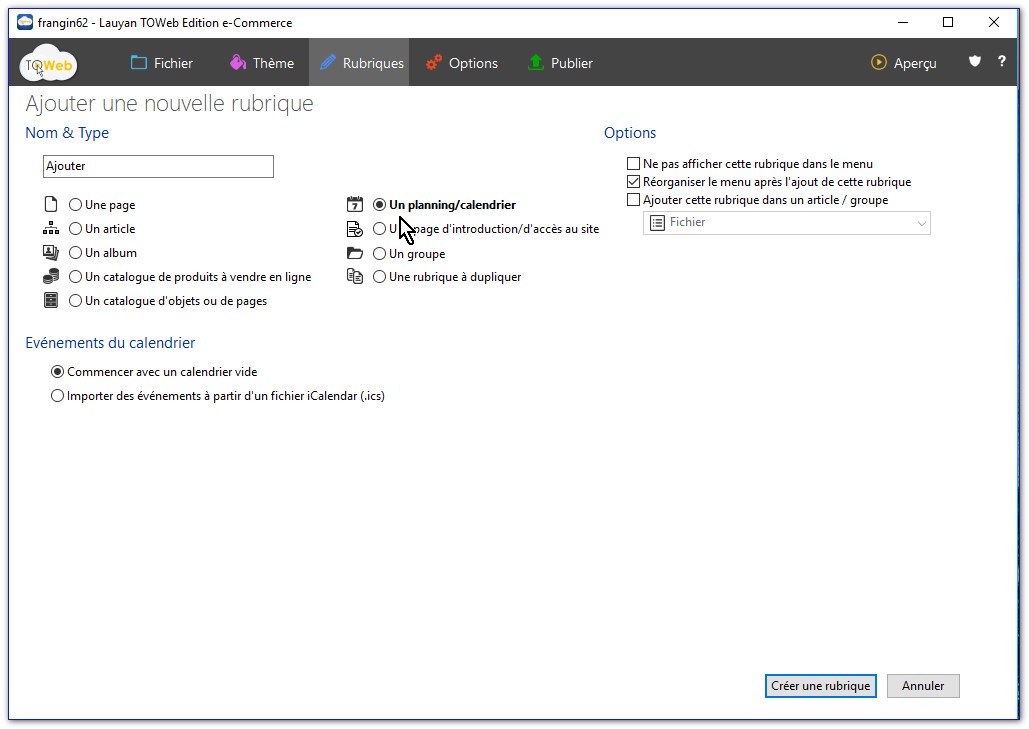Click the online product catalogue coins icon
The width and height of the screenshot is (1029, 729).
pos(51,277)
